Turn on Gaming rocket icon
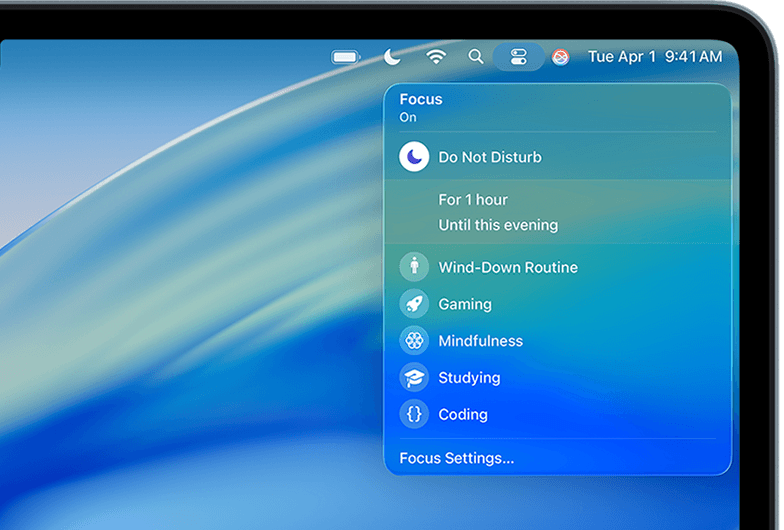This screenshot has height=530, width=784. 414,304
